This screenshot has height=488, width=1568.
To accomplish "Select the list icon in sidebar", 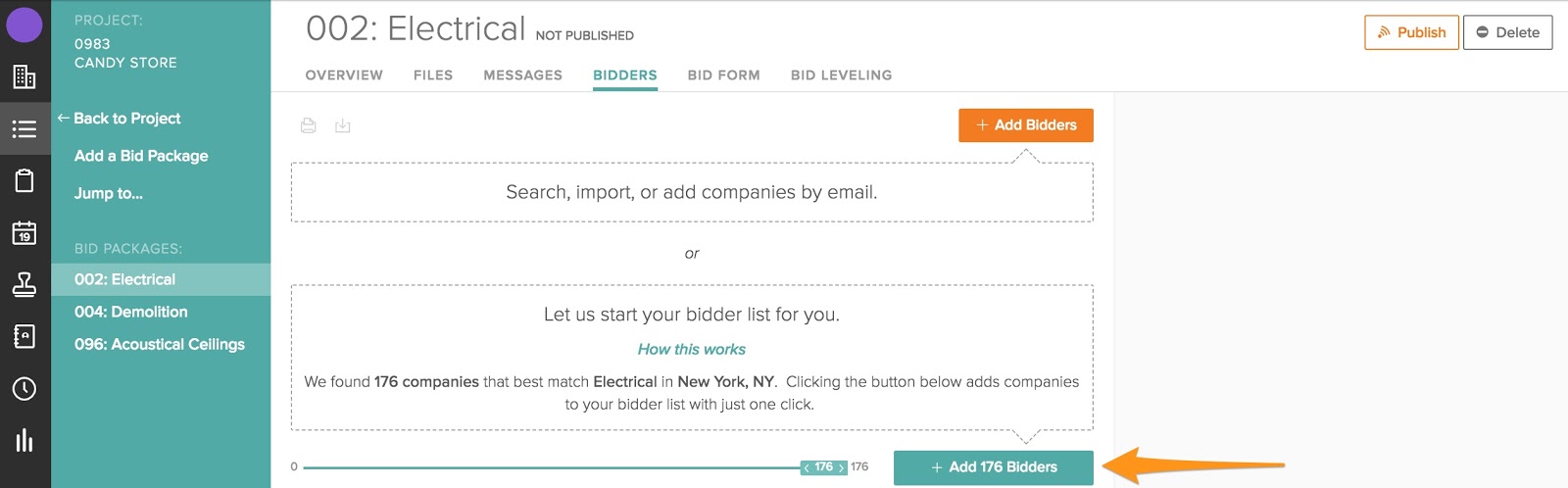I will (x=24, y=129).
